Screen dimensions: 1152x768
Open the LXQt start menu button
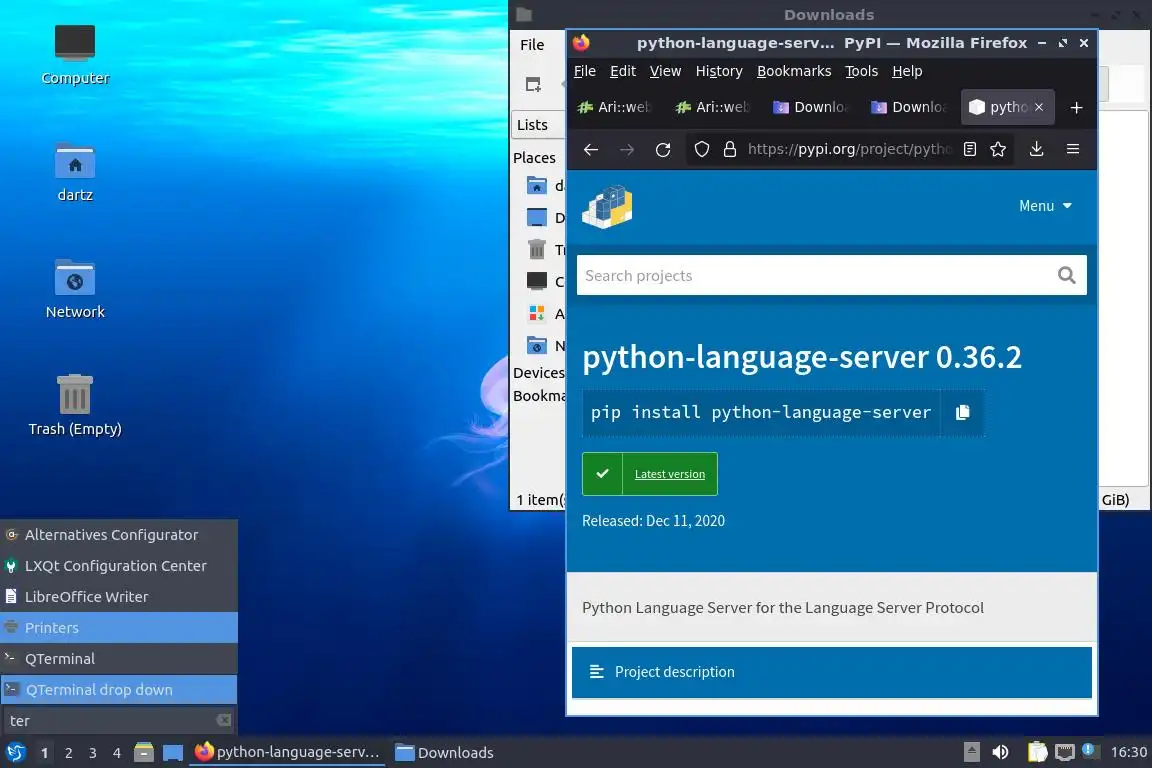click(x=15, y=753)
